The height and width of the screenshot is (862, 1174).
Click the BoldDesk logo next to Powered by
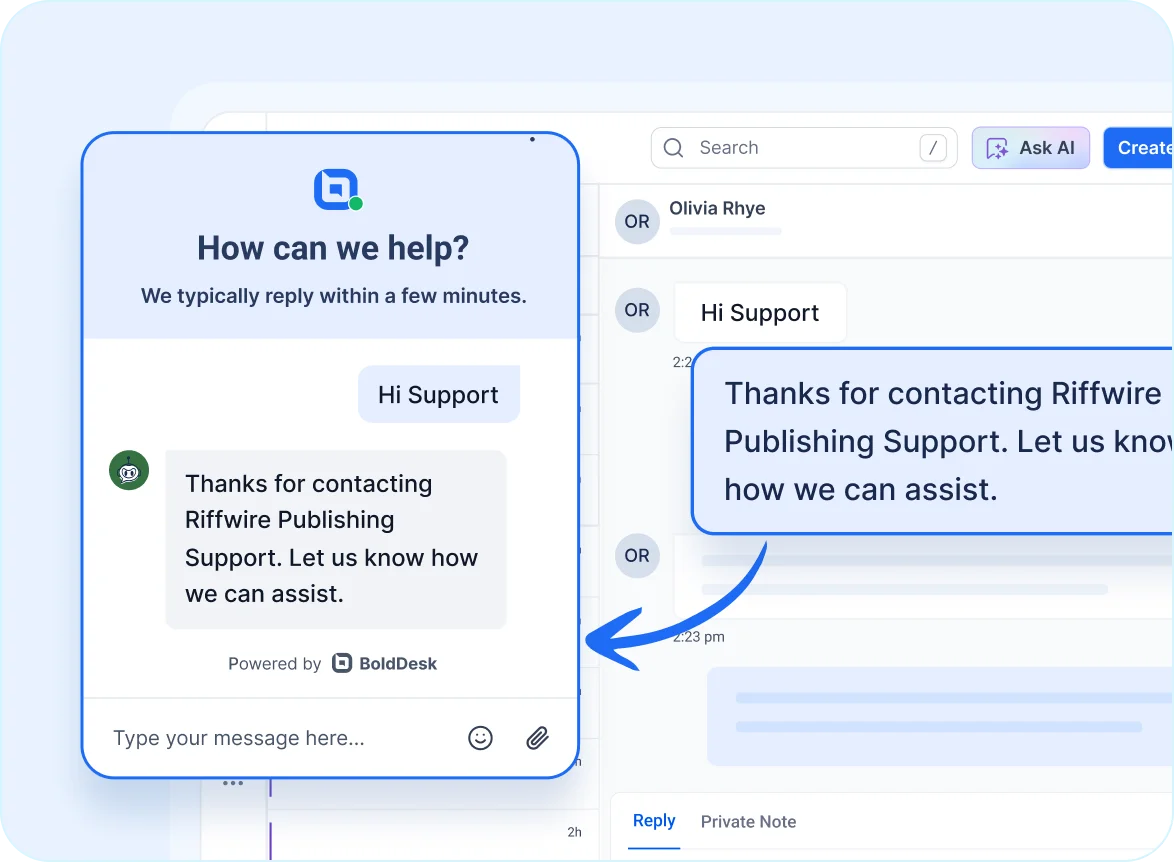click(x=341, y=663)
